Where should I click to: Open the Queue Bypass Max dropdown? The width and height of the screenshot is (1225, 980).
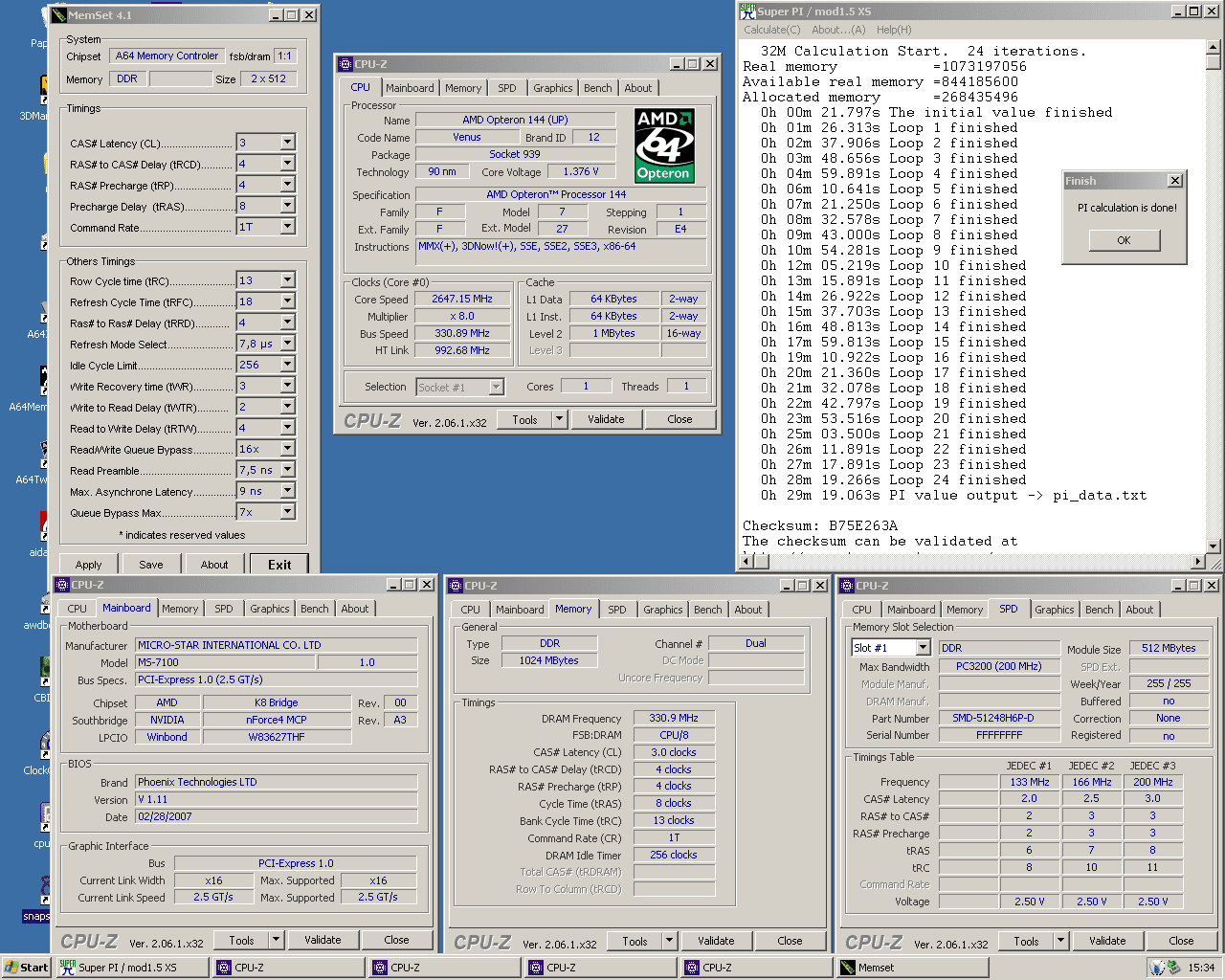pyautogui.click(x=287, y=512)
